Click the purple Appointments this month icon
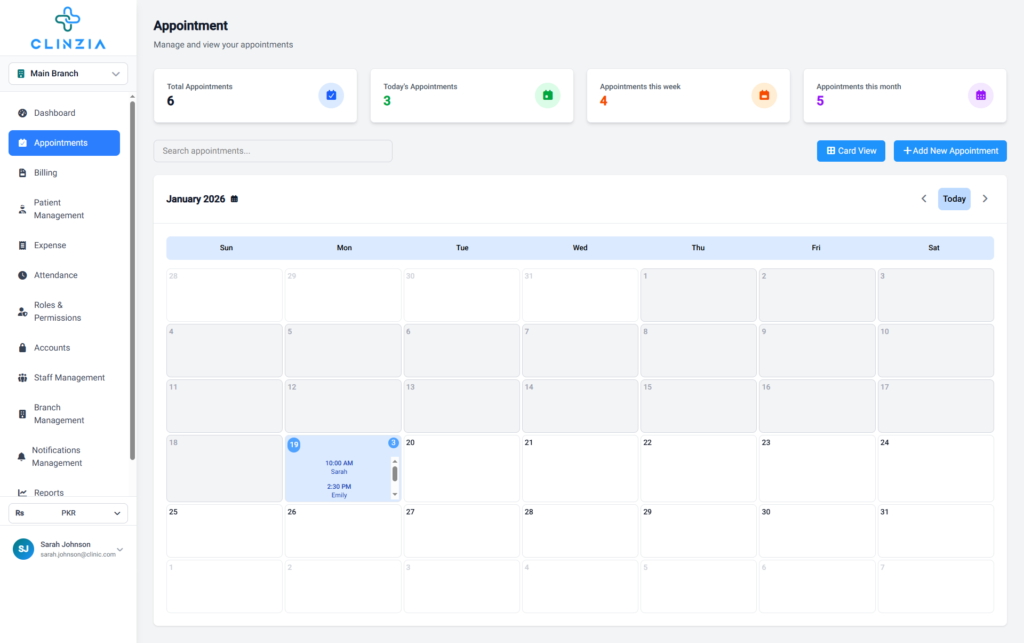 tap(980, 95)
